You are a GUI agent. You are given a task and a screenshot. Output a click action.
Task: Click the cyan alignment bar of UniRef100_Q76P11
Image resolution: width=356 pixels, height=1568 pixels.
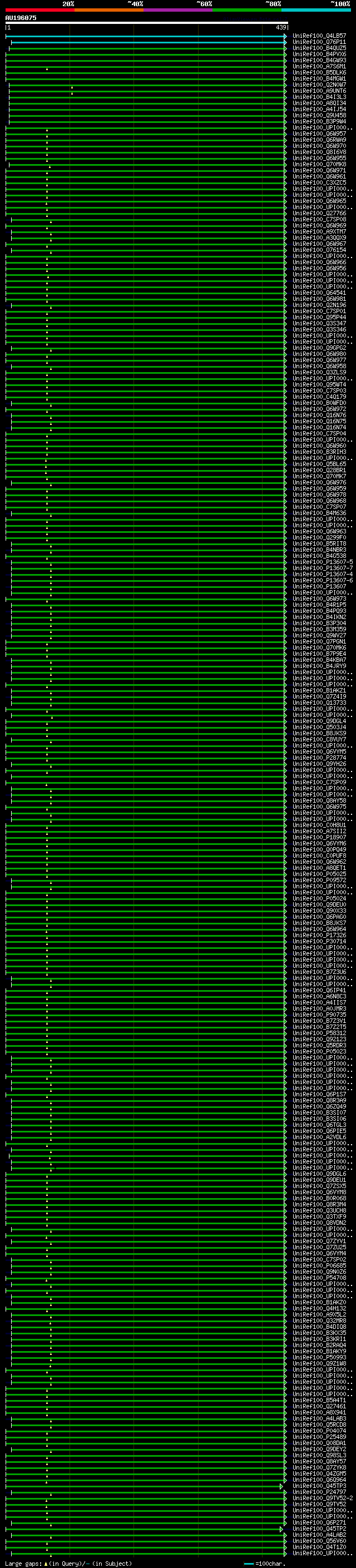click(x=148, y=43)
